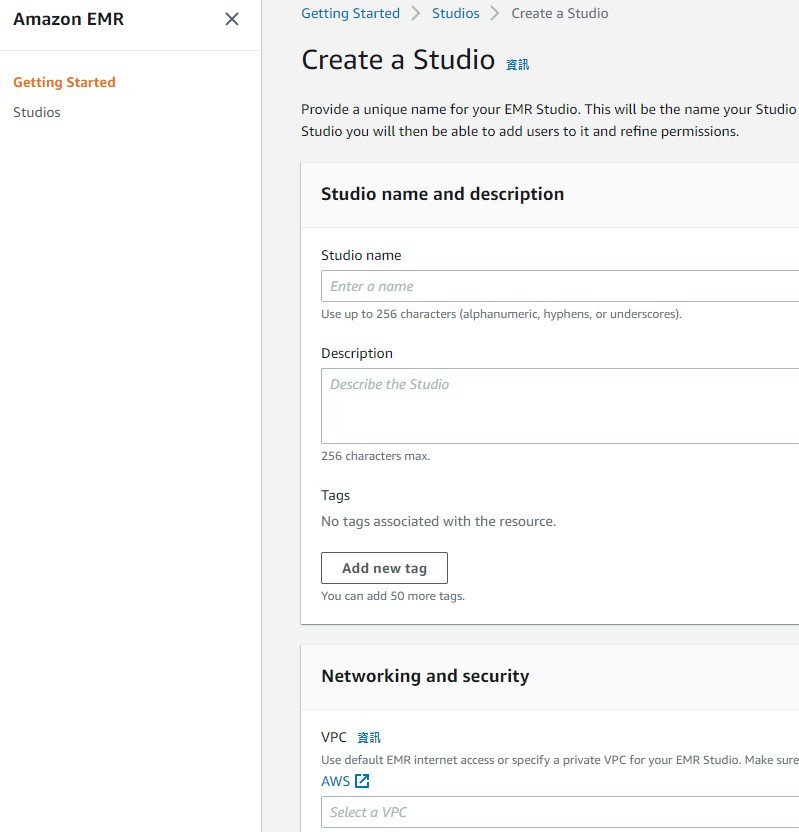Focus the Studio name input field

(560, 286)
